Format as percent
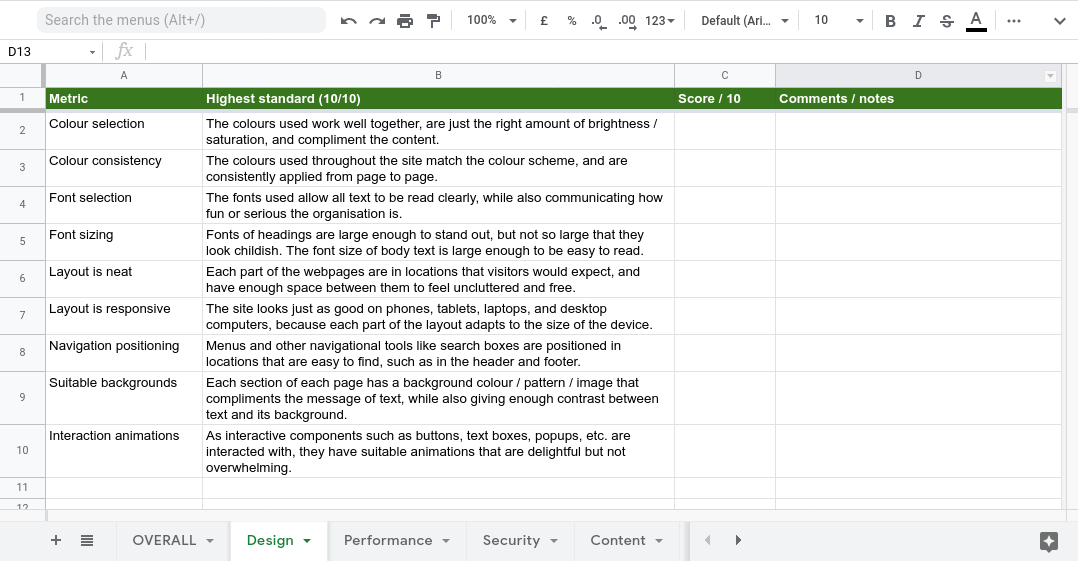Image resolution: width=1078 pixels, height=561 pixels. 571,21
